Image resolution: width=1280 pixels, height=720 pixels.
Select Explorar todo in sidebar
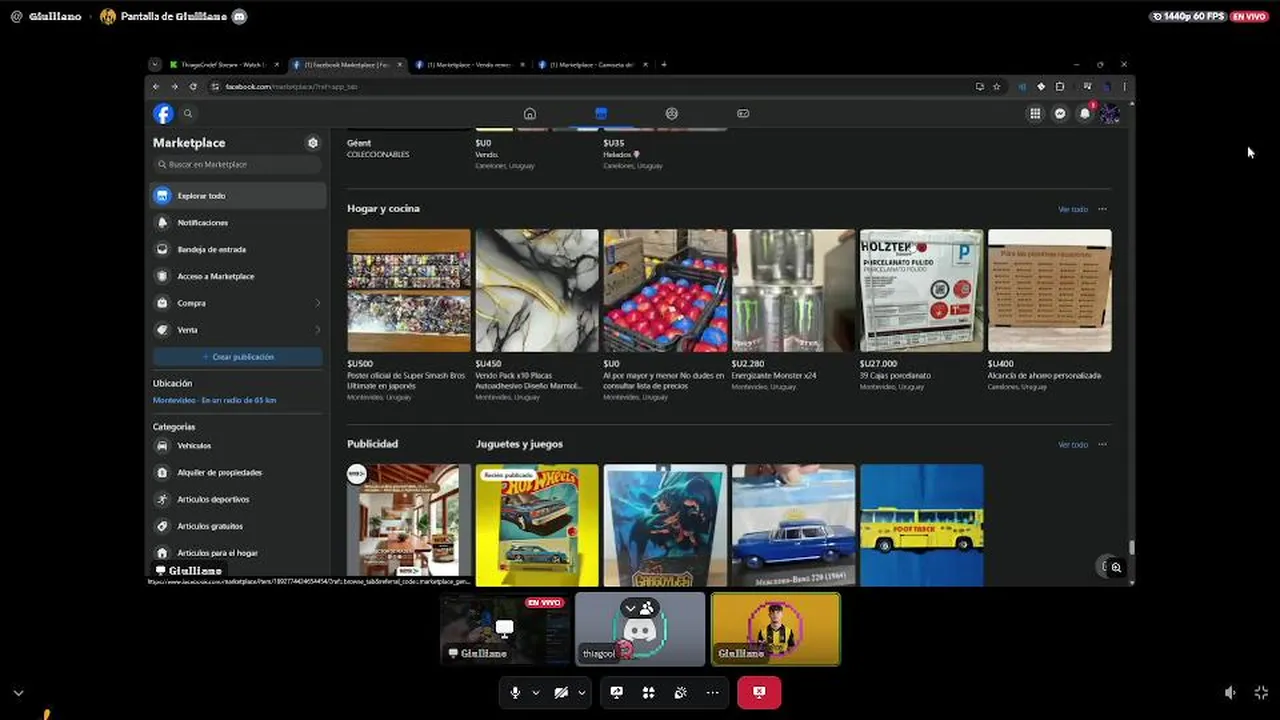tap(238, 196)
